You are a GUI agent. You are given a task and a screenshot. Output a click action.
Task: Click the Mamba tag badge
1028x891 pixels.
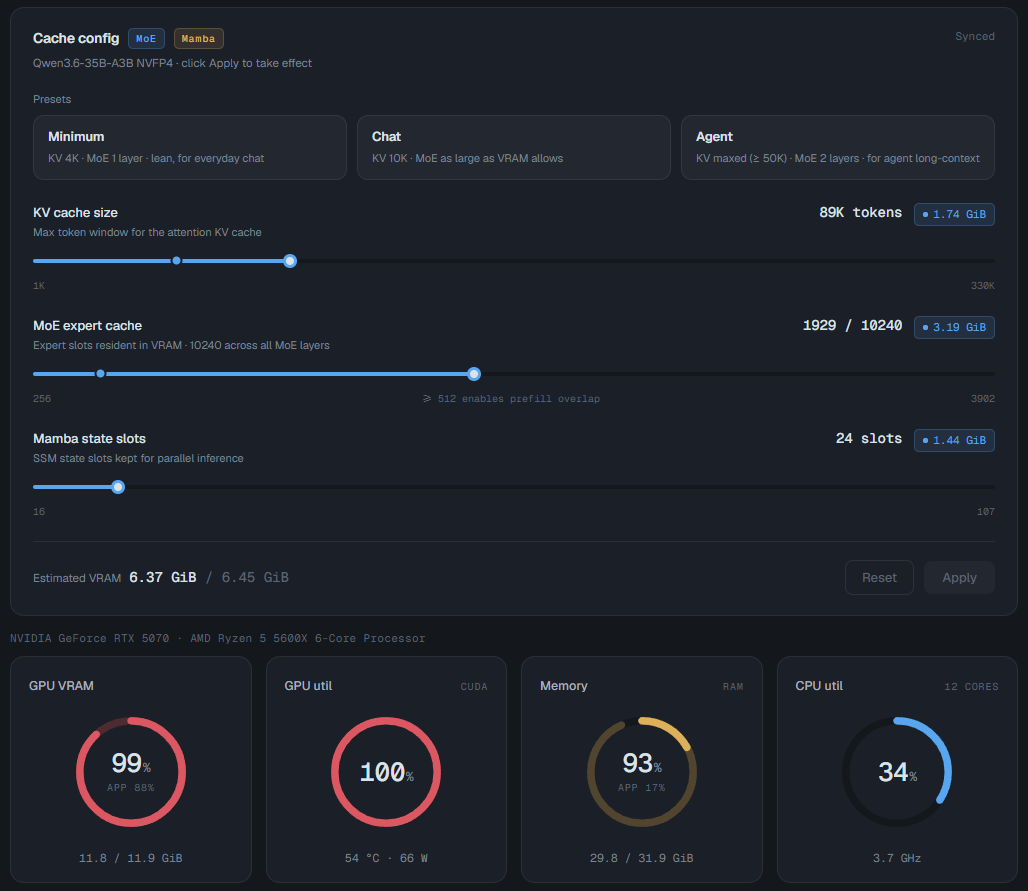[199, 39]
